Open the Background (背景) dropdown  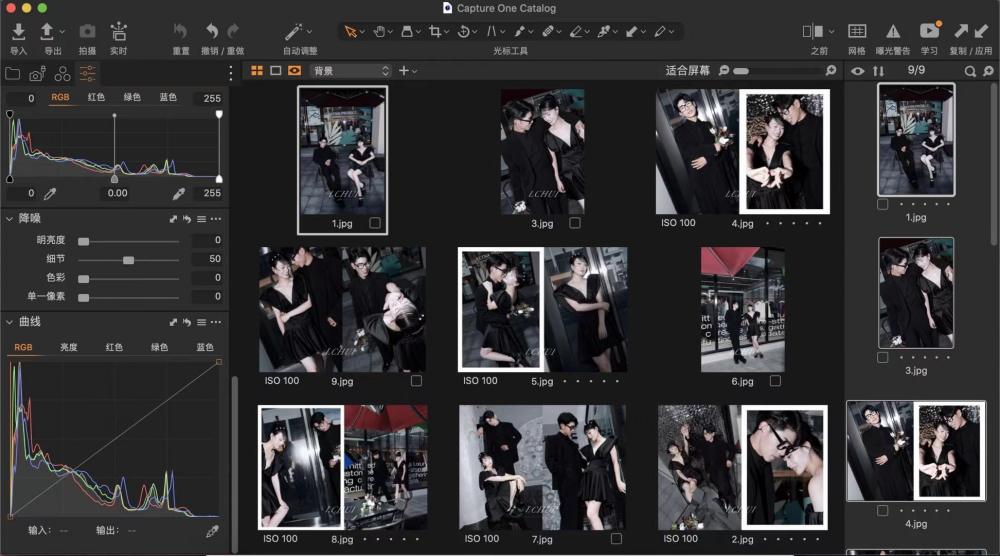(350, 71)
